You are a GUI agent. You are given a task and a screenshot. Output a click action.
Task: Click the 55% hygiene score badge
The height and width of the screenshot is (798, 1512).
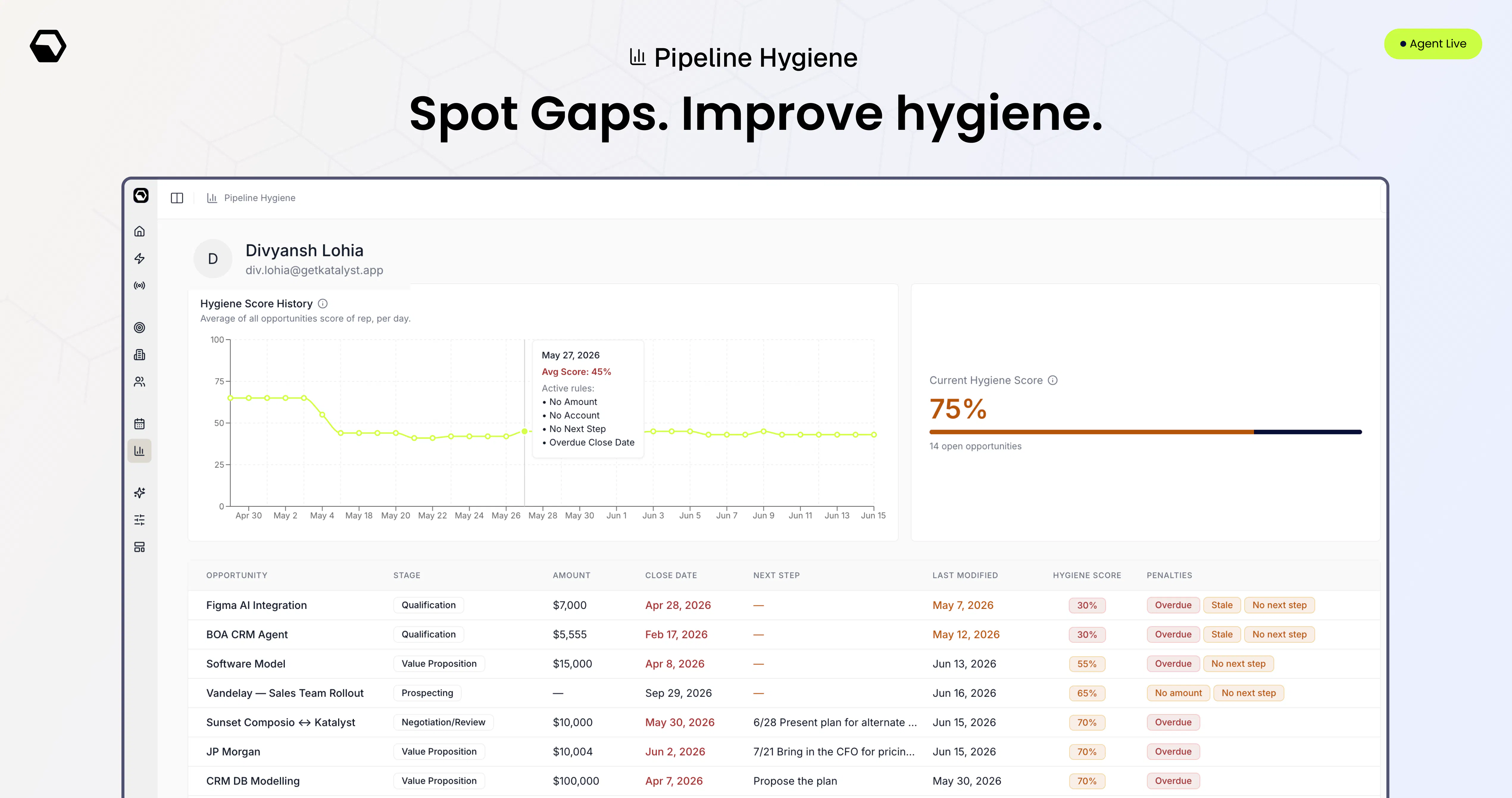click(1087, 664)
